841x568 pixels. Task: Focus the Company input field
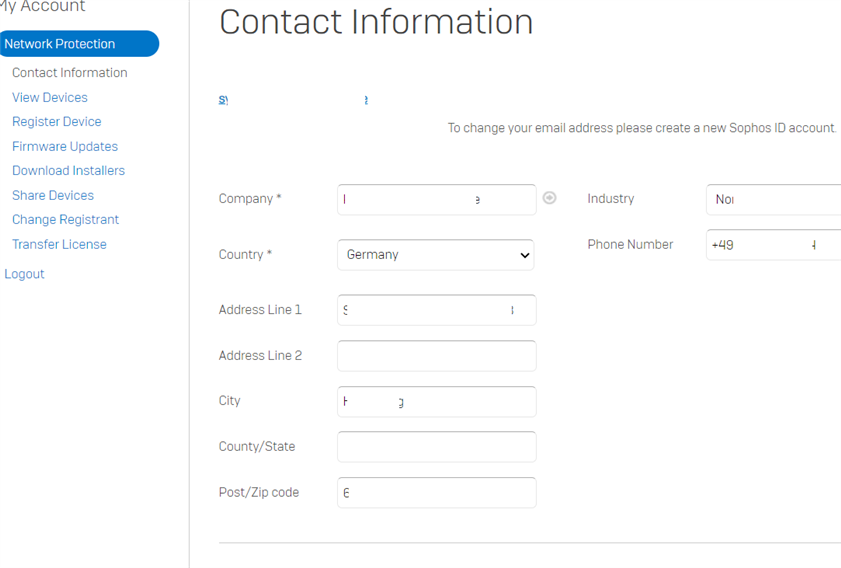click(x=437, y=200)
